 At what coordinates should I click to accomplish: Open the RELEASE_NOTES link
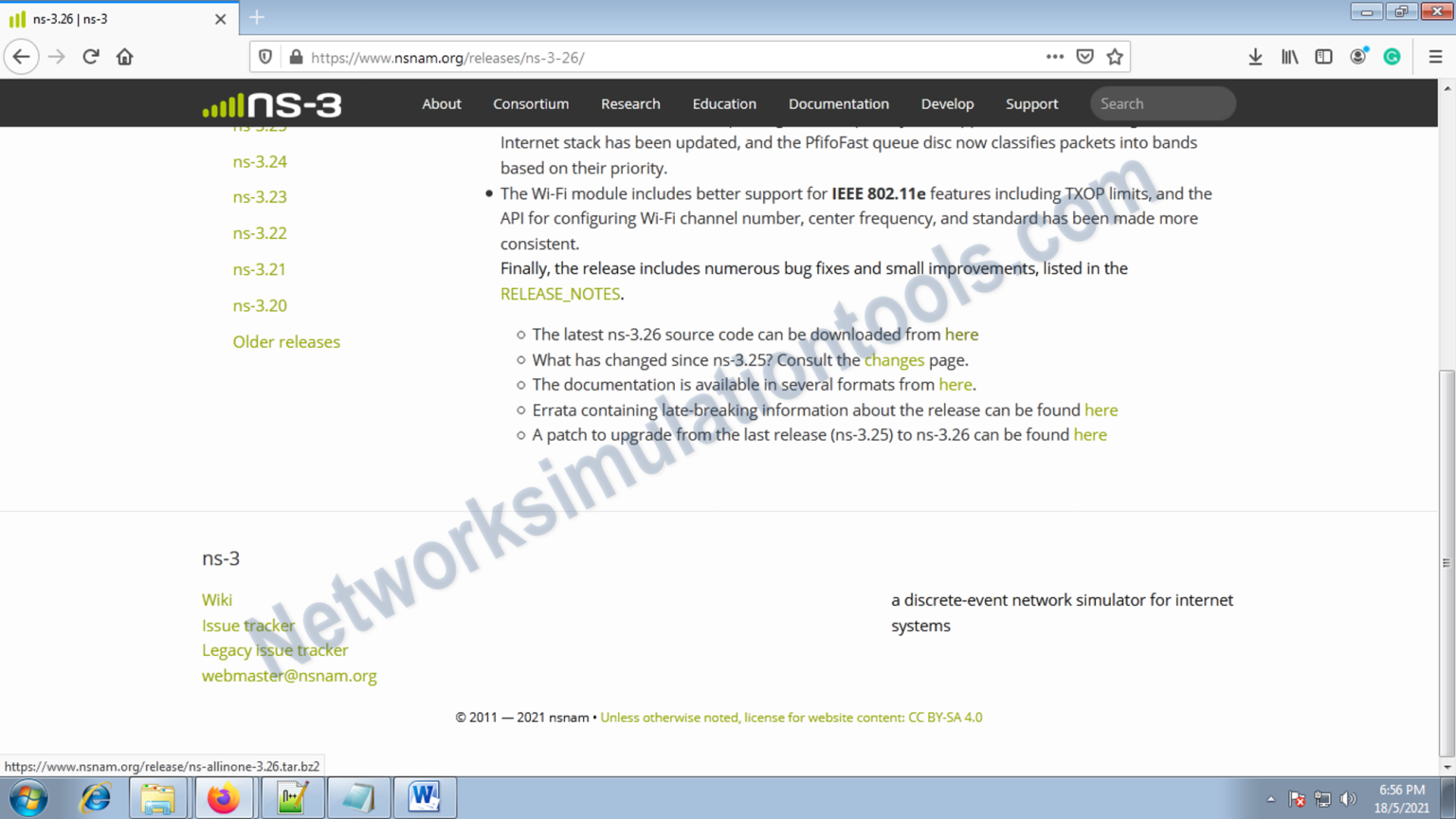[x=559, y=294]
